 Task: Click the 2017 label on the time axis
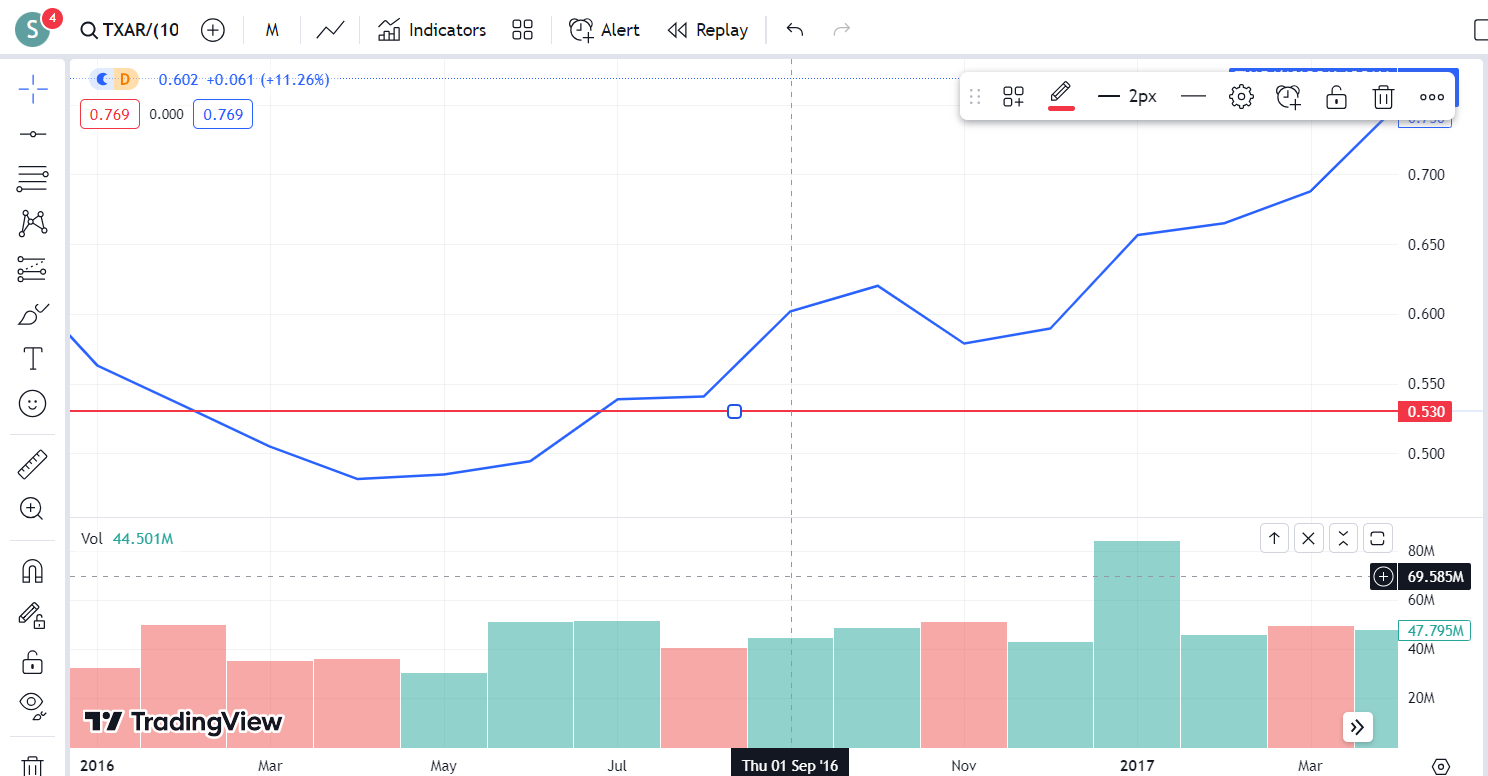pyautogui.click(x=1136, y=766)
